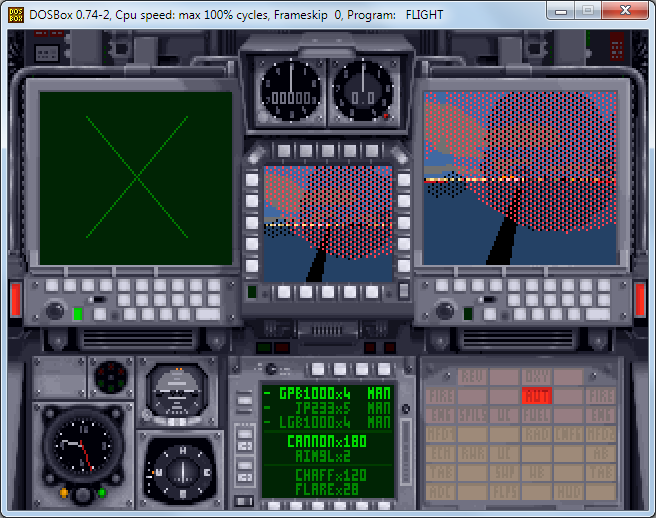The width and height of the screenshot is (656, 518).
Task: Turn the knob beneath the clock
Action: (82, 495)
